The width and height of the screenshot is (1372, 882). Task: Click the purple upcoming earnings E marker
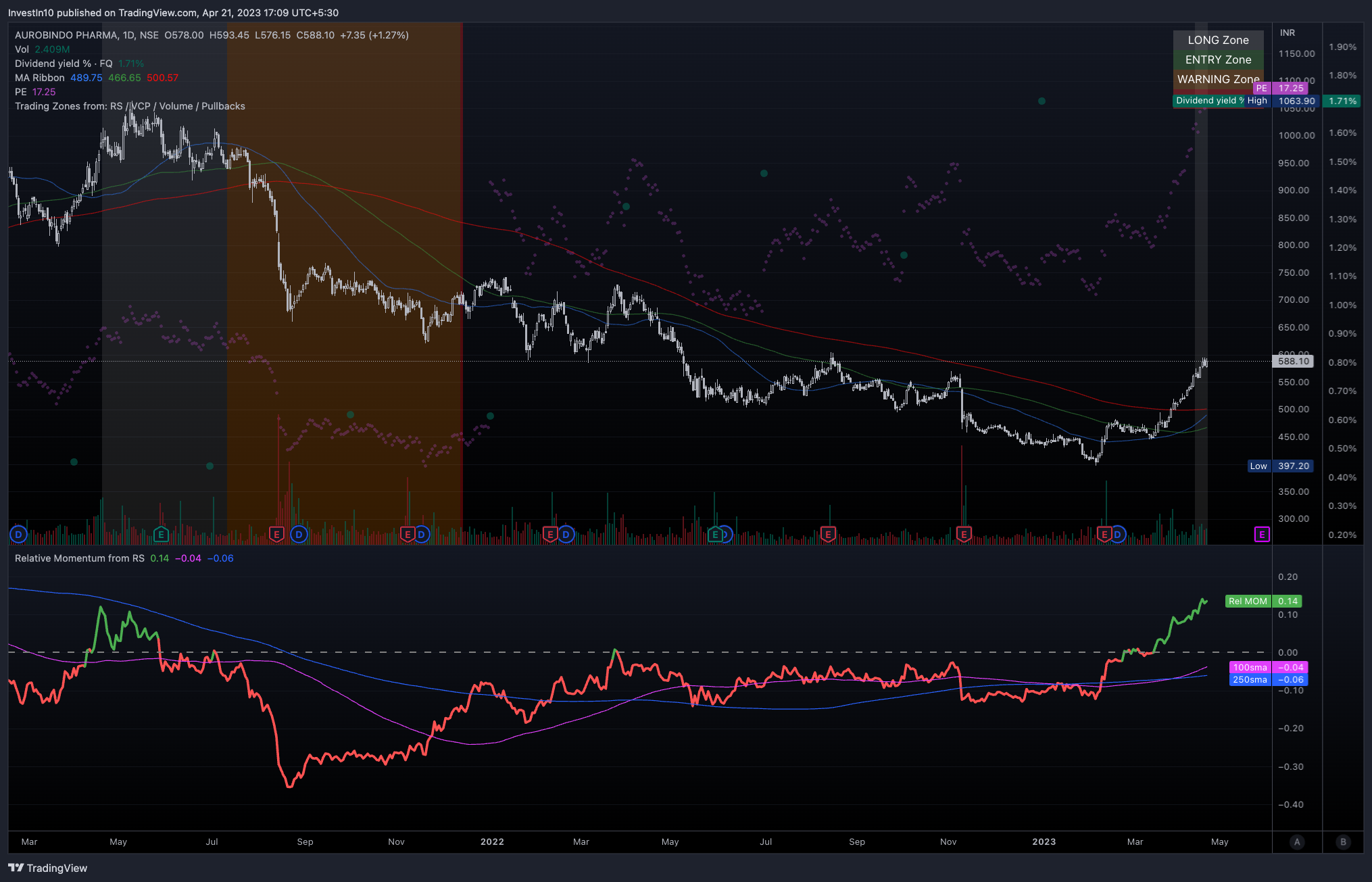coord(1262,535)
